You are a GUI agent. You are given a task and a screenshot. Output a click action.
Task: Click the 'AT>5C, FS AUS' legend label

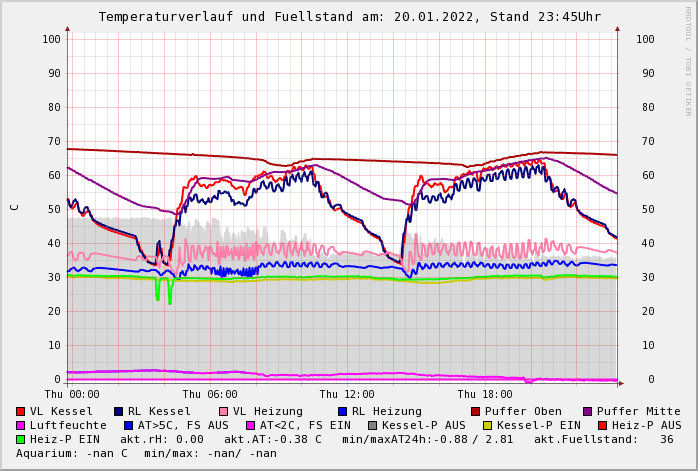[x=183, y=425]
